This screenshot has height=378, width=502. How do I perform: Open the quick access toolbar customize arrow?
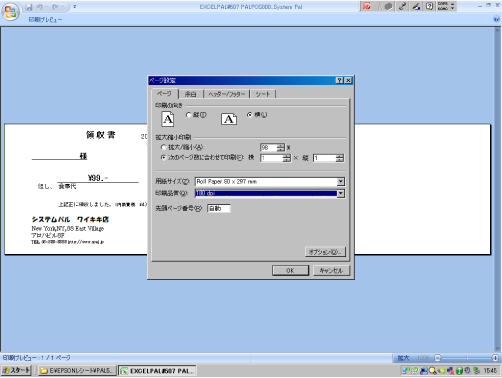(x=75, y=7)
